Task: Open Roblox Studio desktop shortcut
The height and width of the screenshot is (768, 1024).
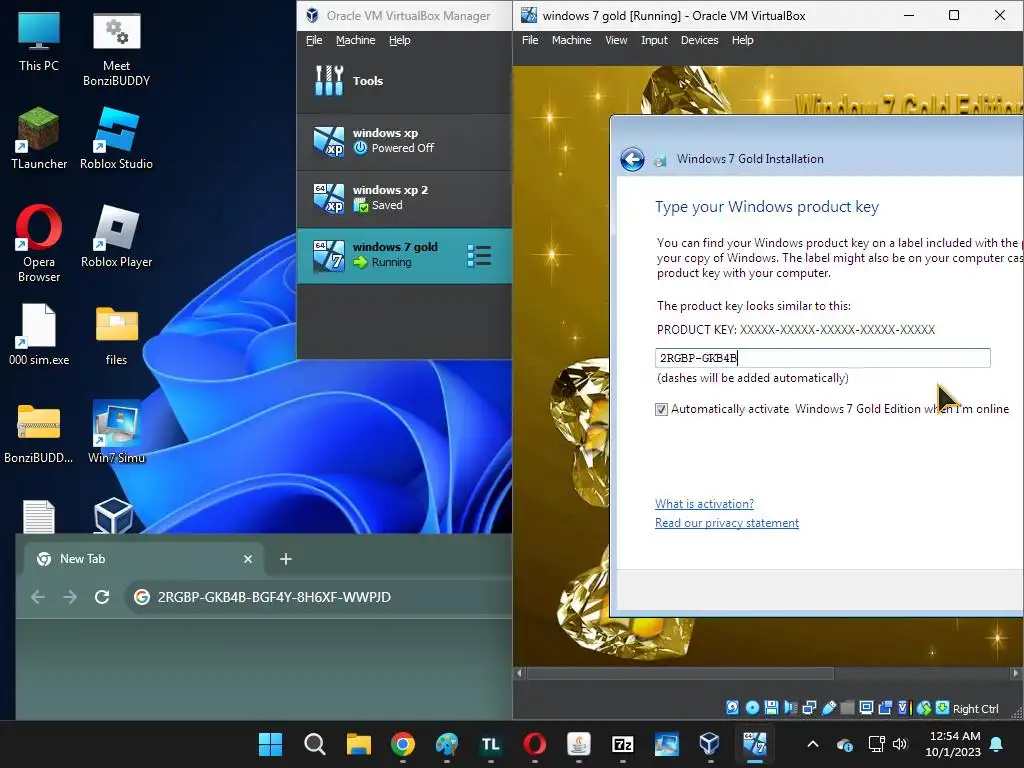Action: pos(116,139)
